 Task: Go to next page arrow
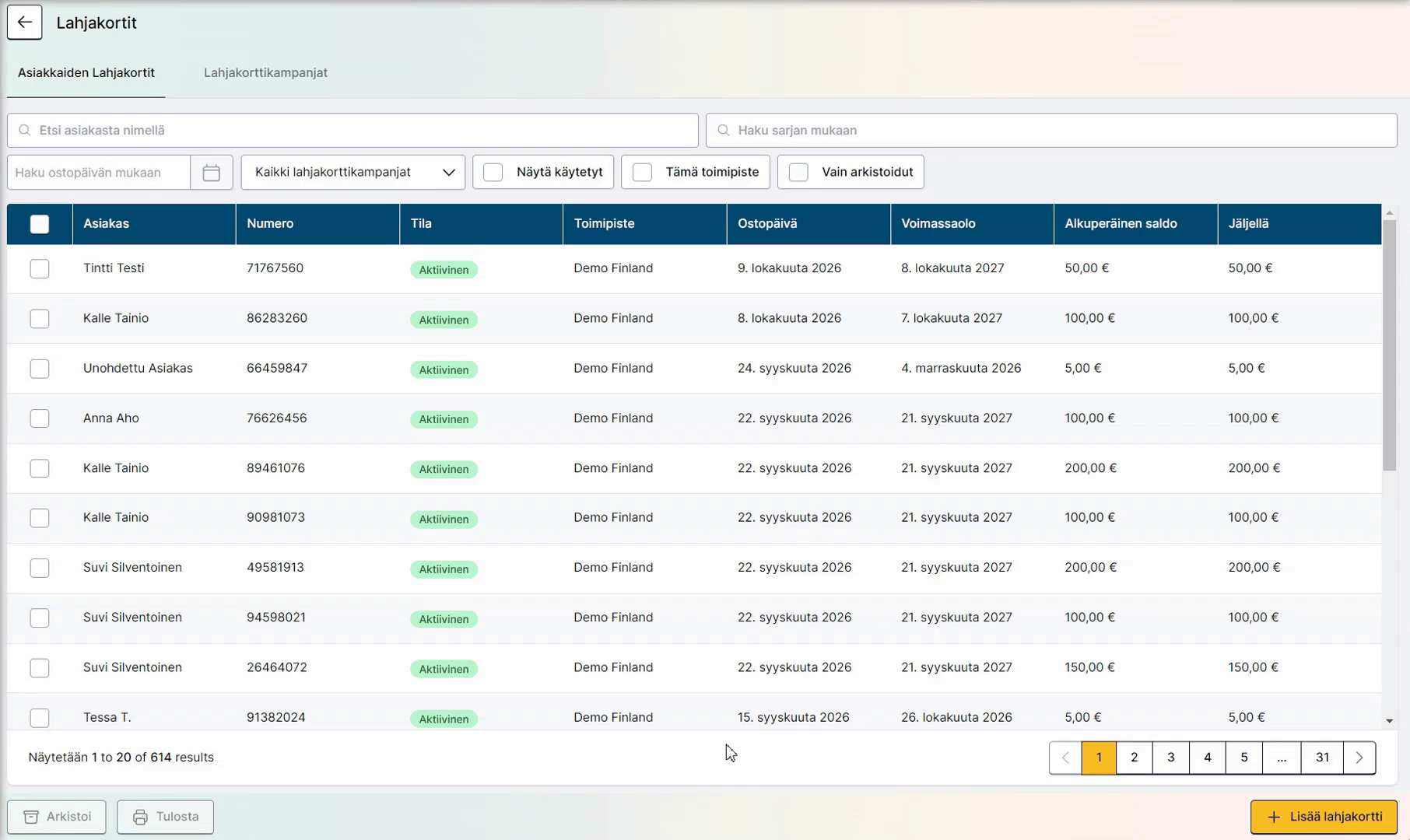[1359, 758]
